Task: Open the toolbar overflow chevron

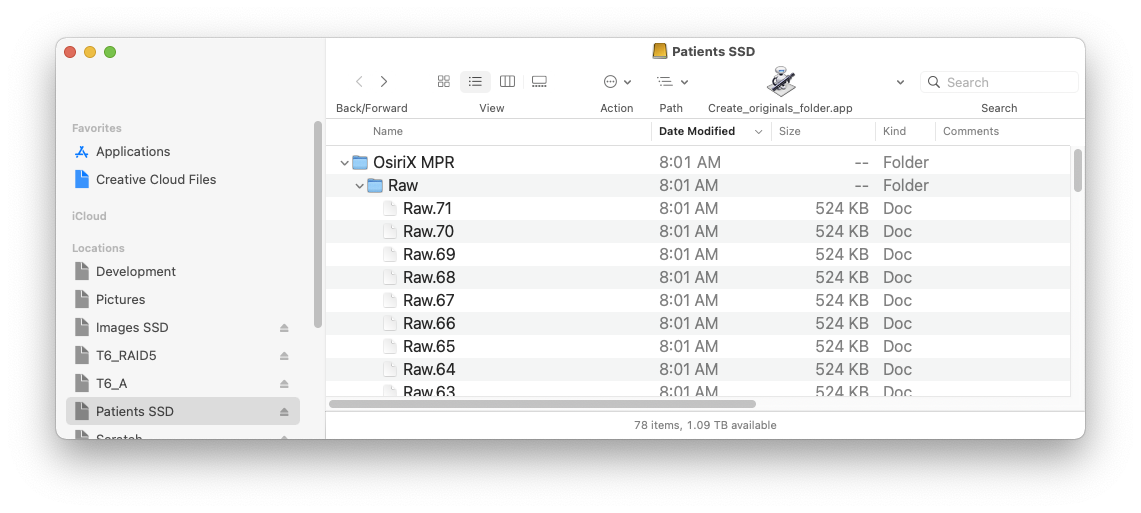Action: 900,82
